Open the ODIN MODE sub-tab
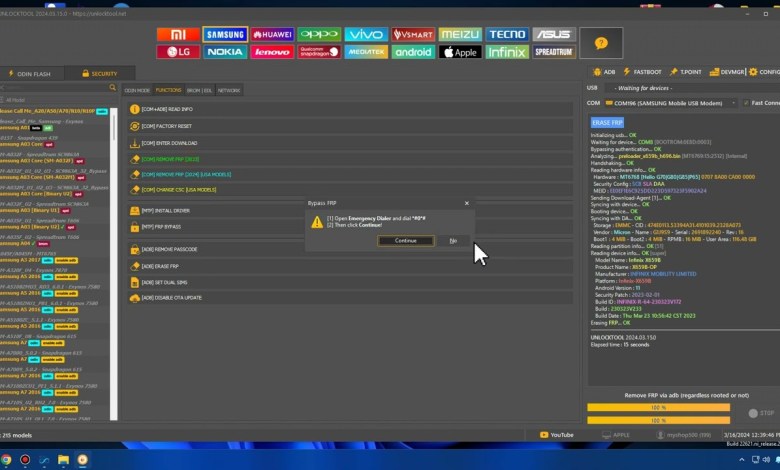 point(137,91)
